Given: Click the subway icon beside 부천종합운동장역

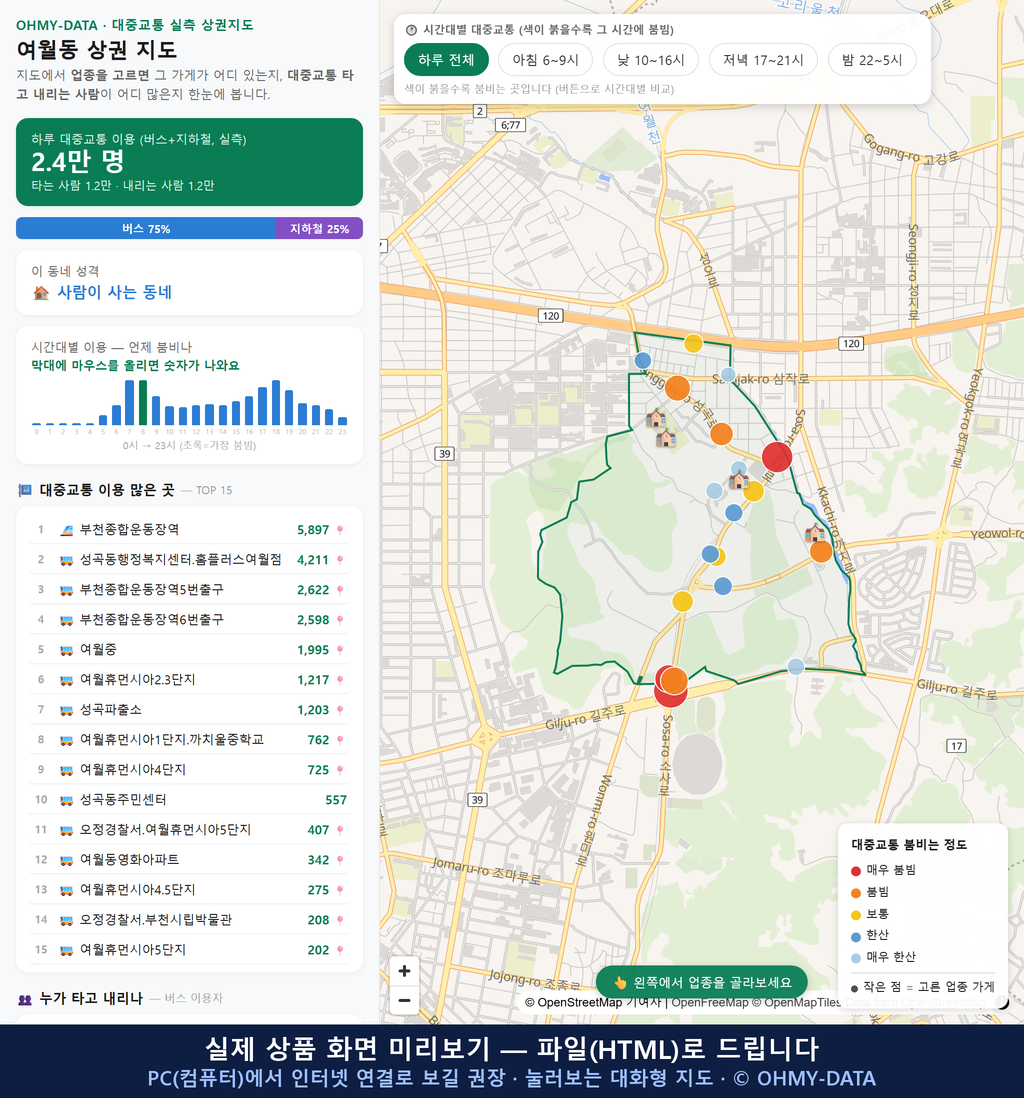Looking at the screenshot, I should [x=67, y=530].
